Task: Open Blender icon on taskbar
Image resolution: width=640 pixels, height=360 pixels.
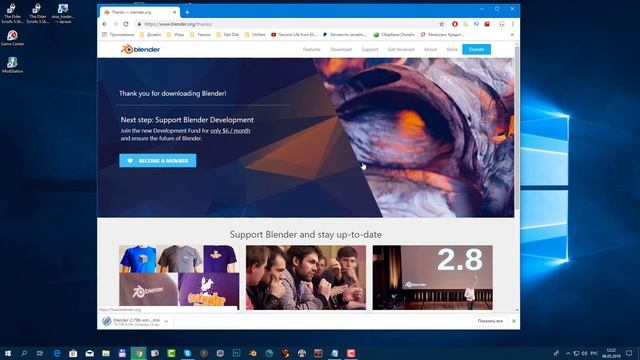Action: coord(253,353)
